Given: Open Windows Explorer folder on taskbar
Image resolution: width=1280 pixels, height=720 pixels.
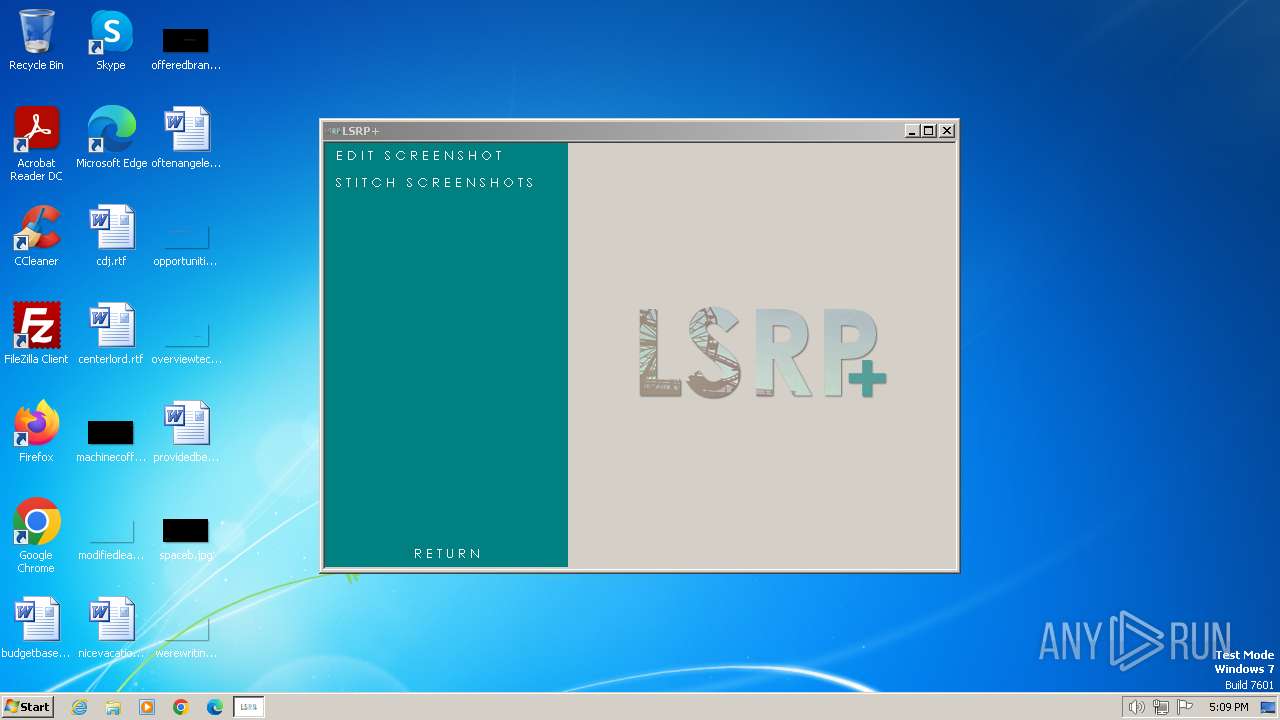Looking at the screenshot, I should tap(113, 707).
